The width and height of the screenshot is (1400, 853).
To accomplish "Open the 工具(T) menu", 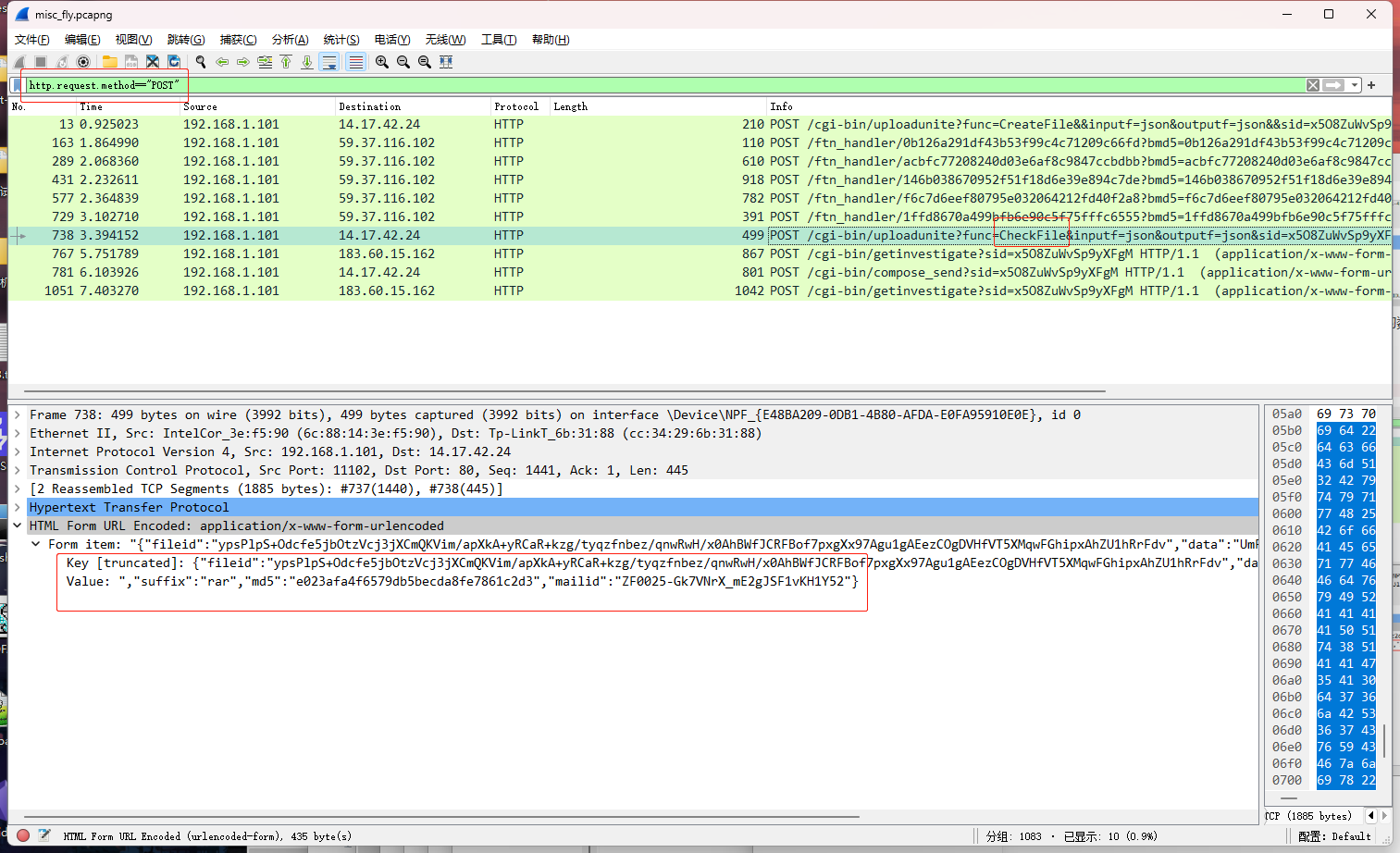I will (x=499, y=40).
